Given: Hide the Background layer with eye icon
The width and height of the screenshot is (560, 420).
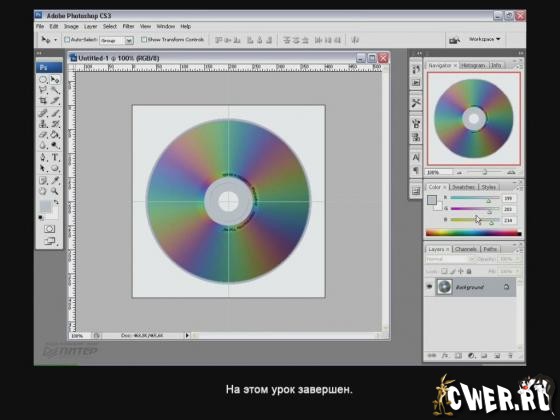Looking at the screenshot, I should point(429,286).
